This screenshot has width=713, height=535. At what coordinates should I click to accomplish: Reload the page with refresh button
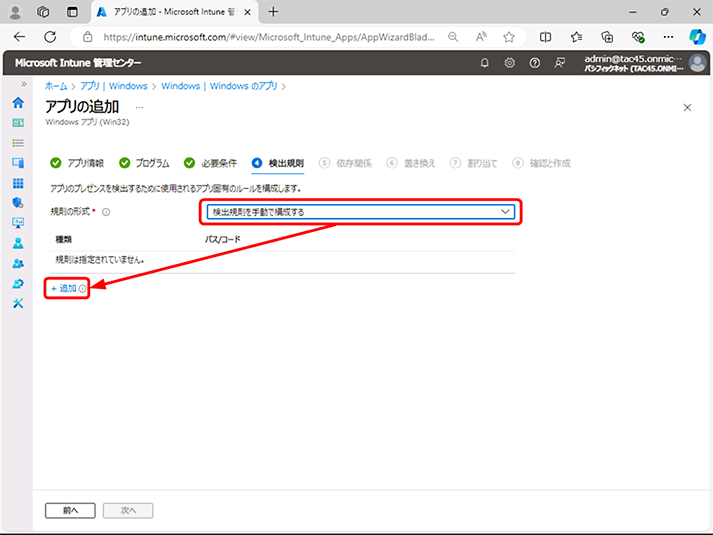click(50, 37)
